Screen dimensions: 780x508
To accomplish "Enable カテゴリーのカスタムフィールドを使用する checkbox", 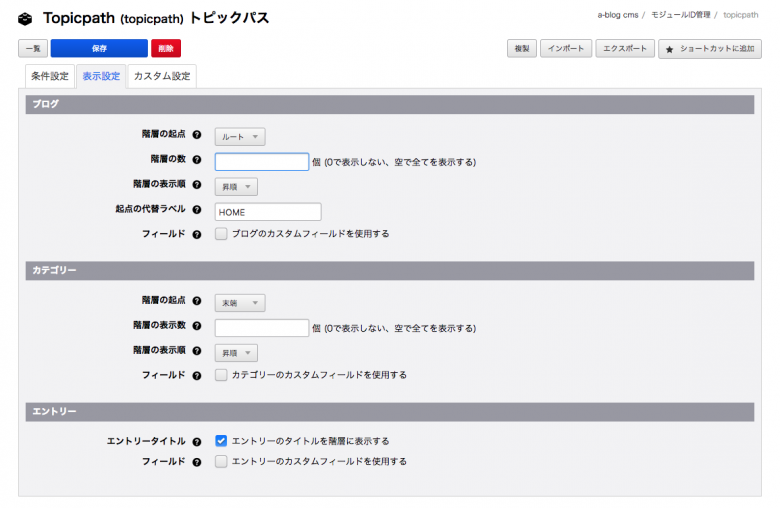I will 221,375.
